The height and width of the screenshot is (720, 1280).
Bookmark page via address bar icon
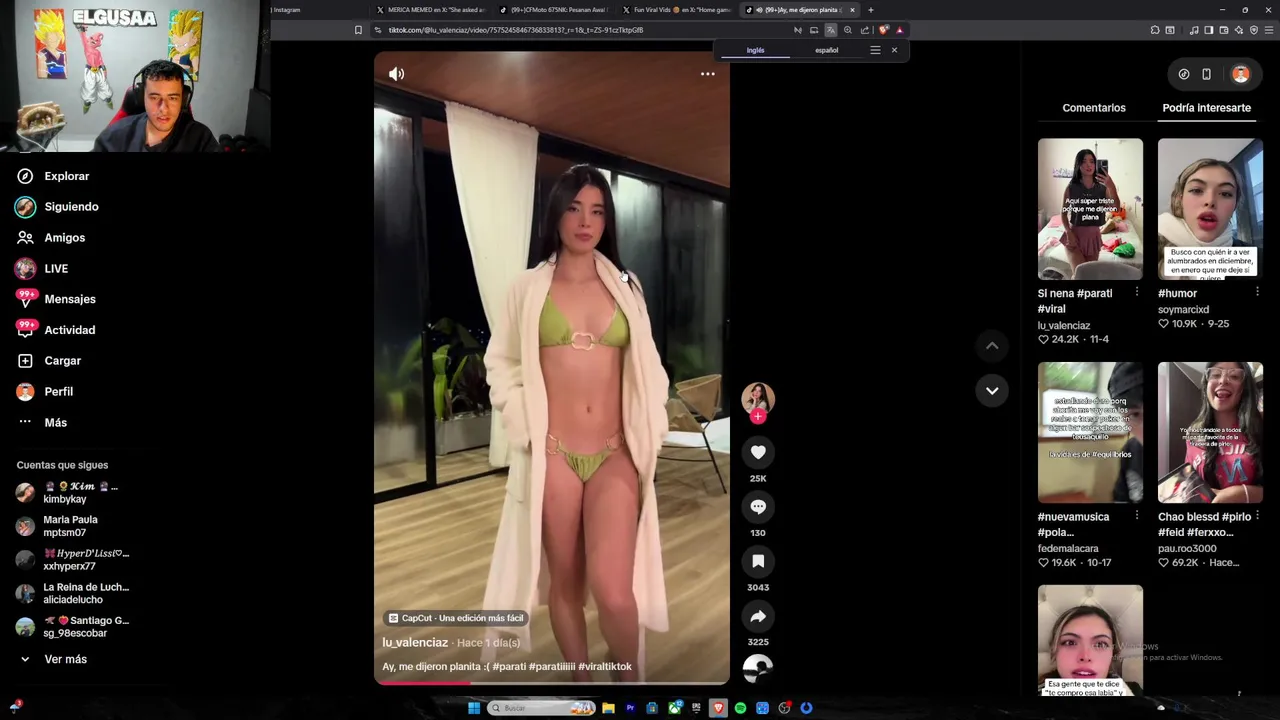point(358,30)
